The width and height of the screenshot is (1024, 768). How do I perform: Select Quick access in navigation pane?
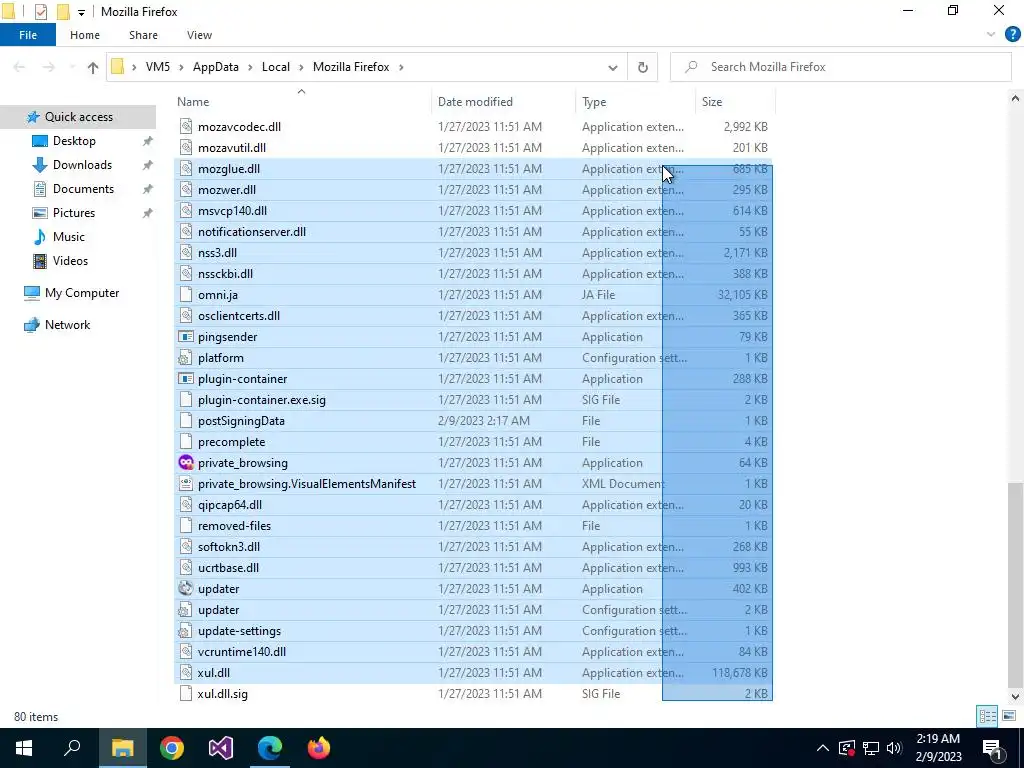pos(78,117)
